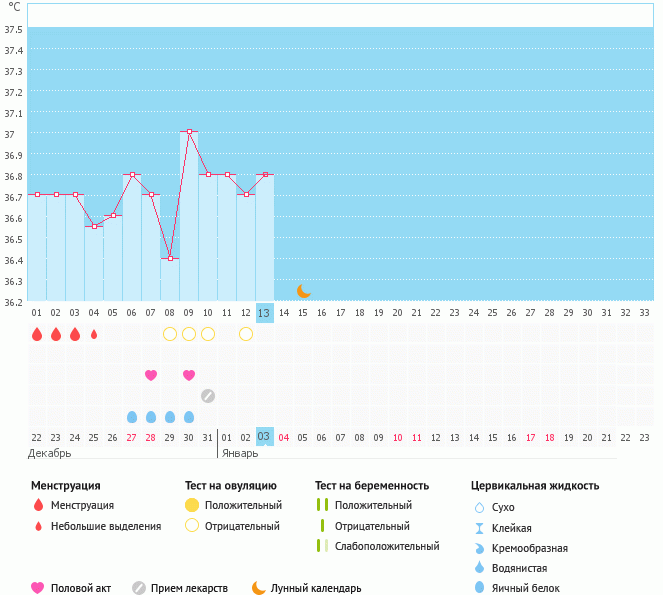Click the Прием лекарств legend label
663x595 pixels.
point(189,588)
